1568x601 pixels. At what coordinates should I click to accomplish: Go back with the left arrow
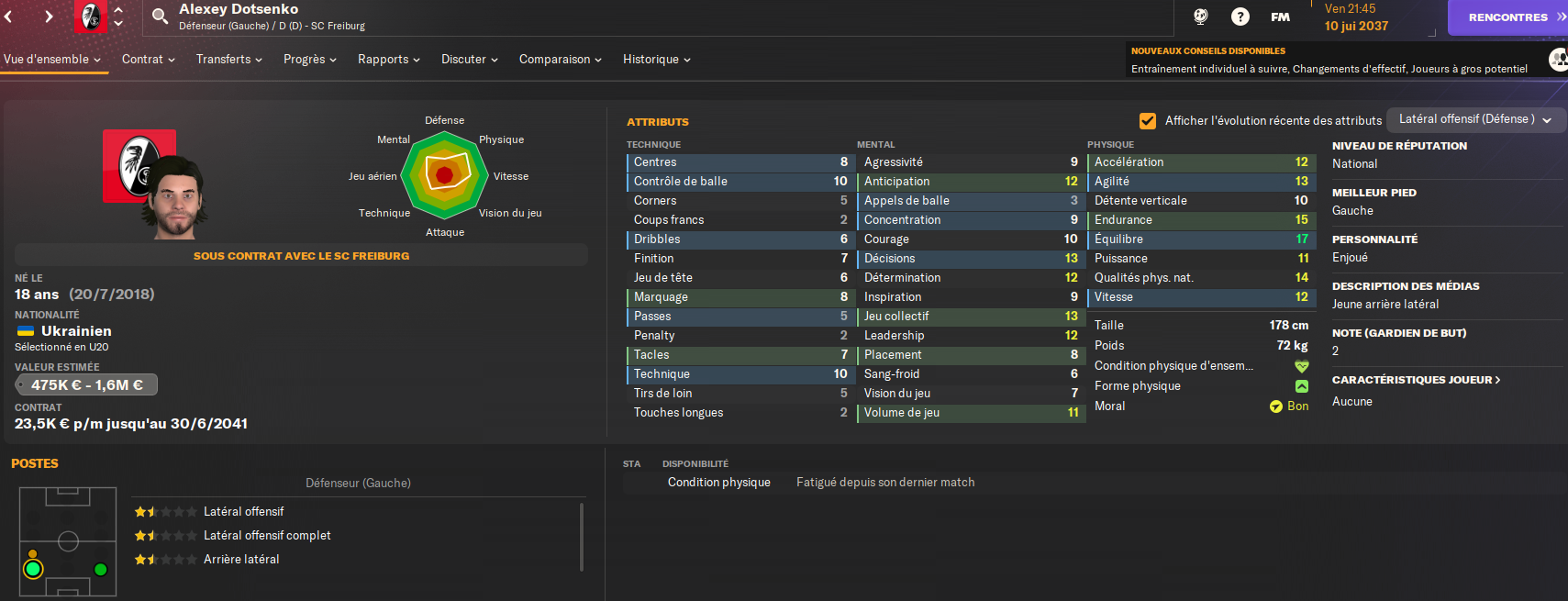coord(9,17)
